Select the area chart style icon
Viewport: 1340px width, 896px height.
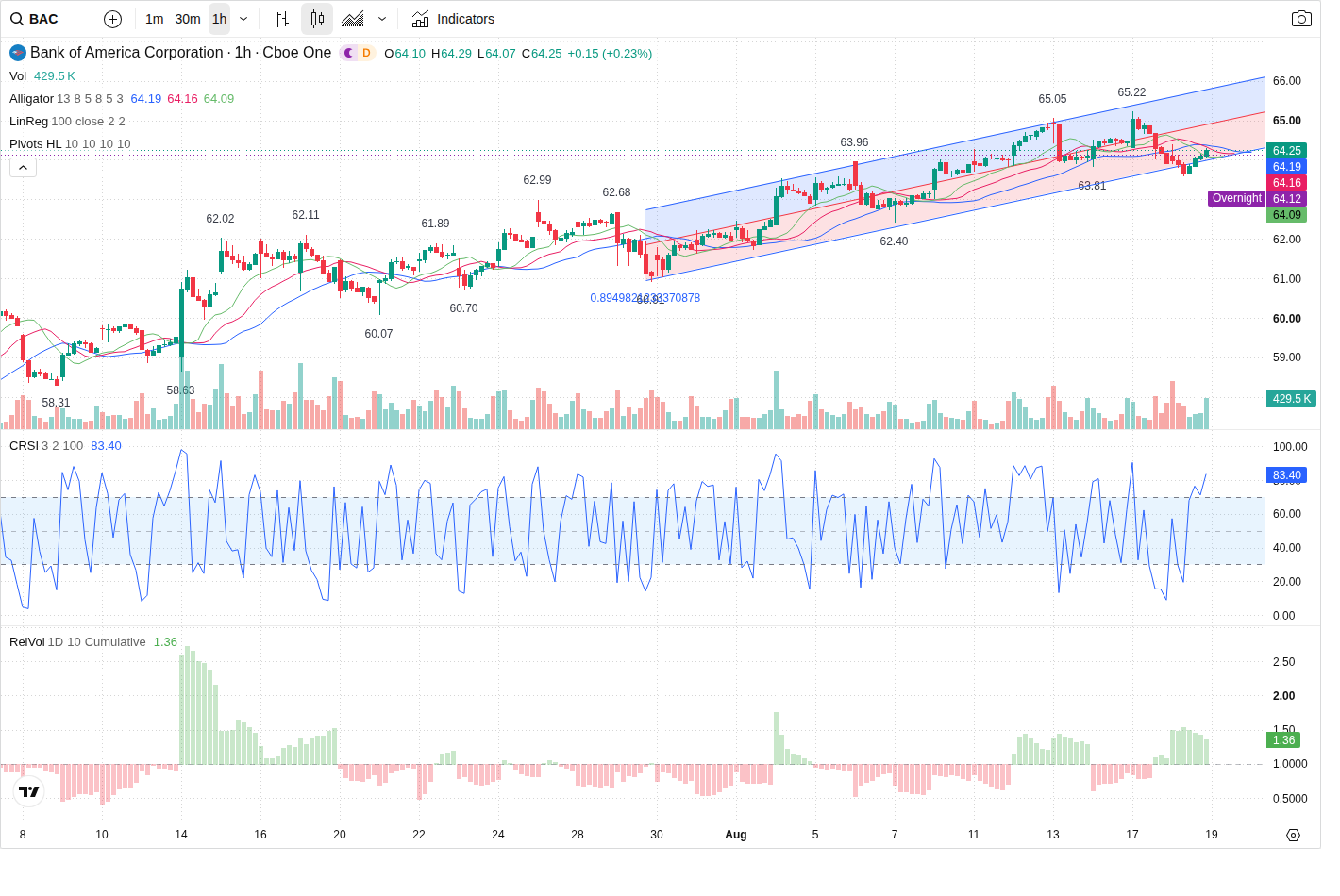click(x=353, y=19)
